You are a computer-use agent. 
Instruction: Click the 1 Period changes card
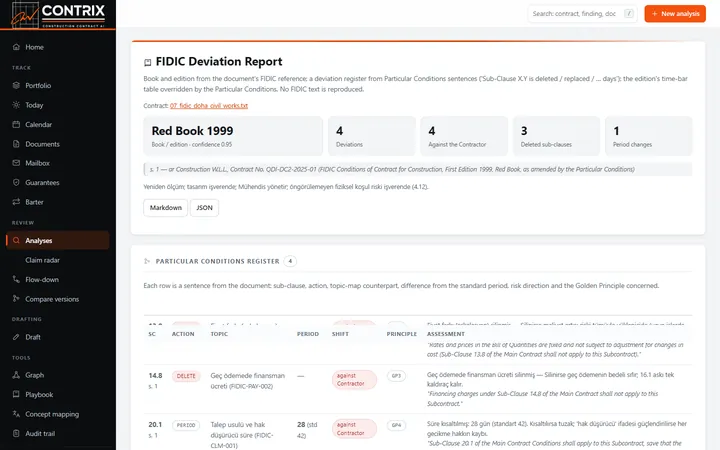click(x=649, y=136)
